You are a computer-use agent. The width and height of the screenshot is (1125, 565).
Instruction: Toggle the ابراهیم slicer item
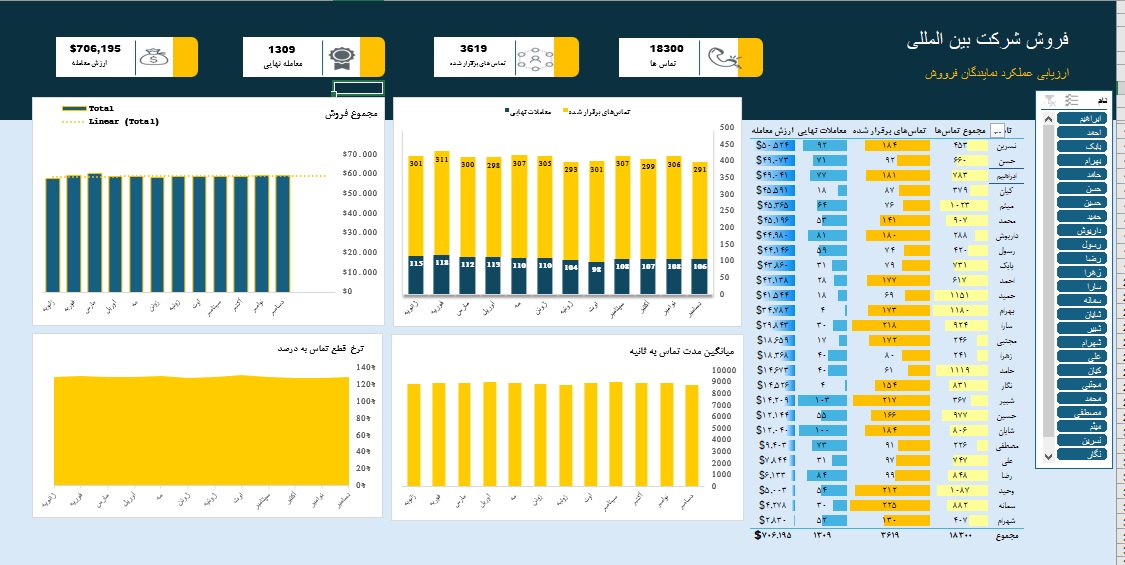pos(1083,118)
